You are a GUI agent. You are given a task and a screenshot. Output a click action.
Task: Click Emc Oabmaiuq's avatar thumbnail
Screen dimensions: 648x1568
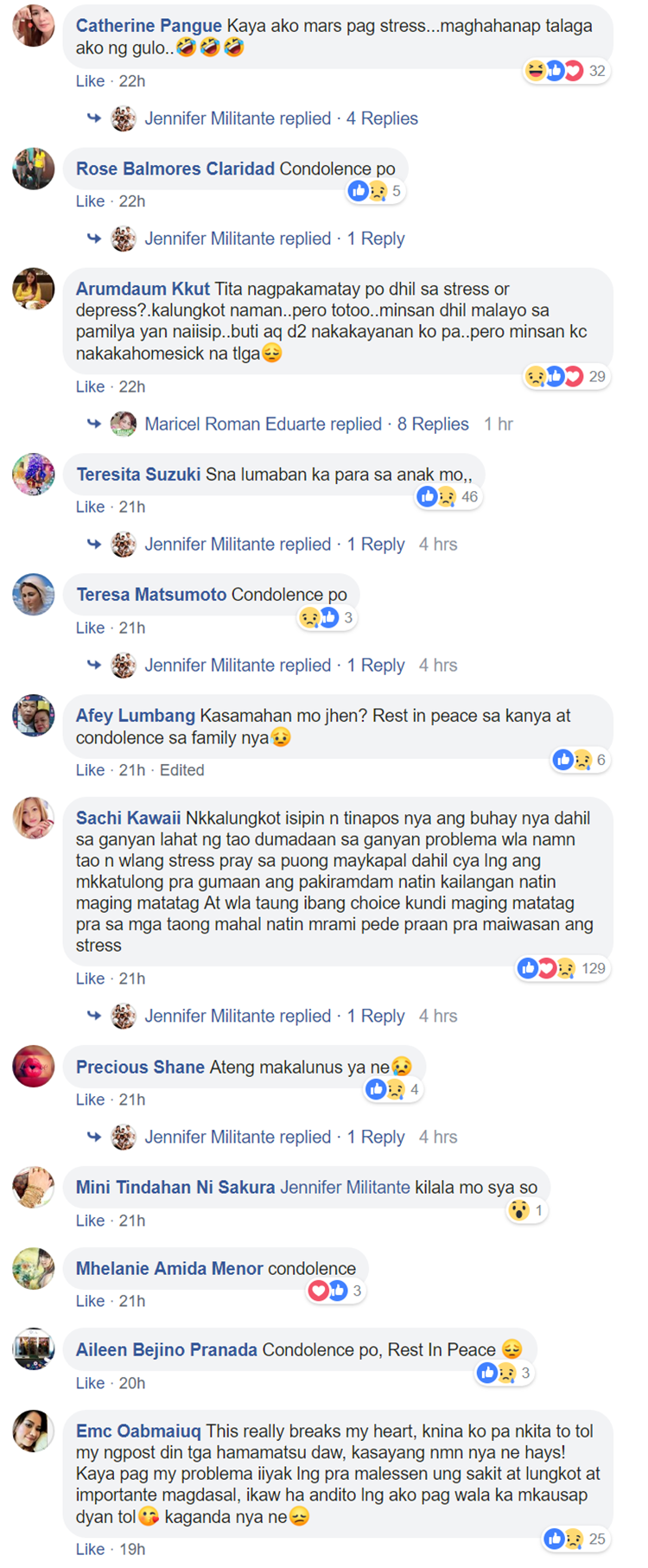[34, 1431]
